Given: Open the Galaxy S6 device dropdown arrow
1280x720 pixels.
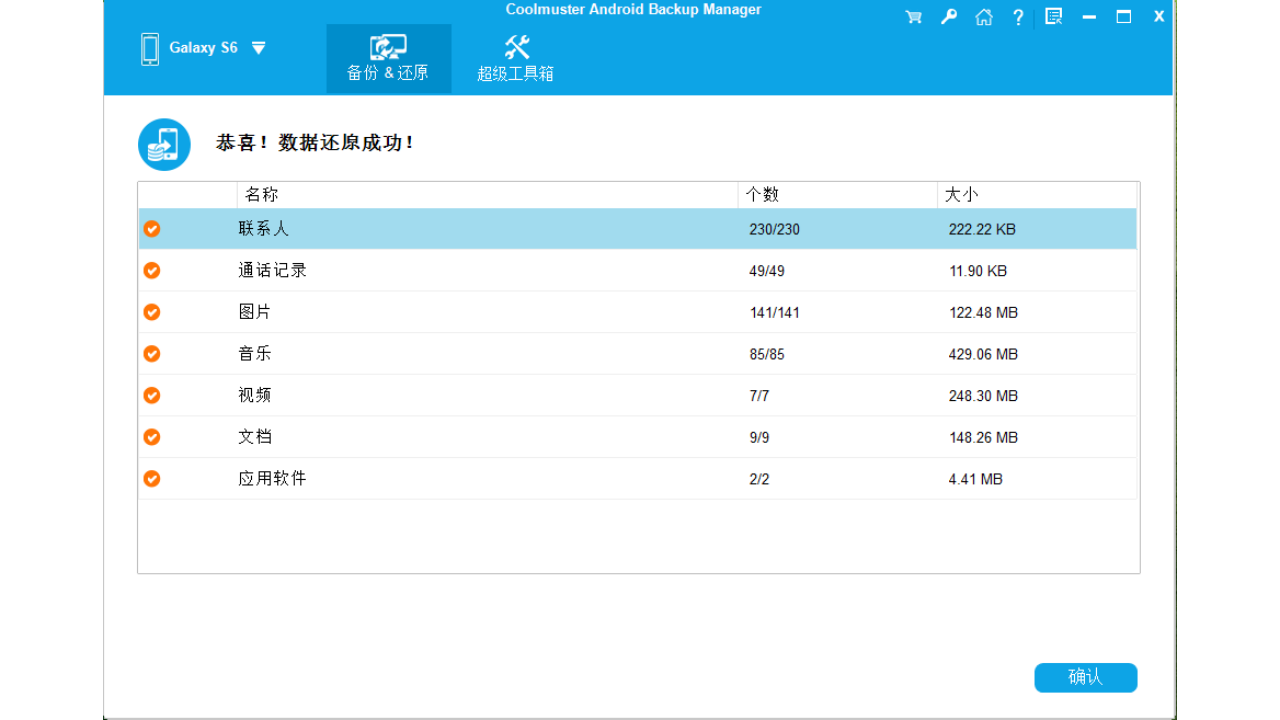Looking at the screenshot, I should click(x=258, y=47).
